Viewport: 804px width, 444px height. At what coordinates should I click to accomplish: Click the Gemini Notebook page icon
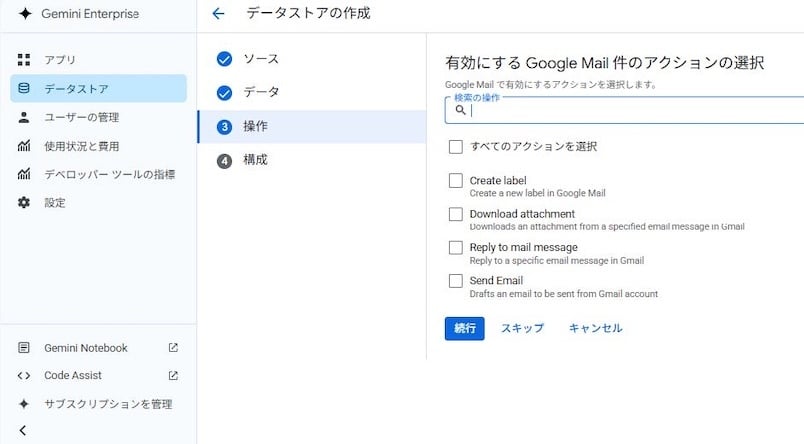[x=24, y=348]
